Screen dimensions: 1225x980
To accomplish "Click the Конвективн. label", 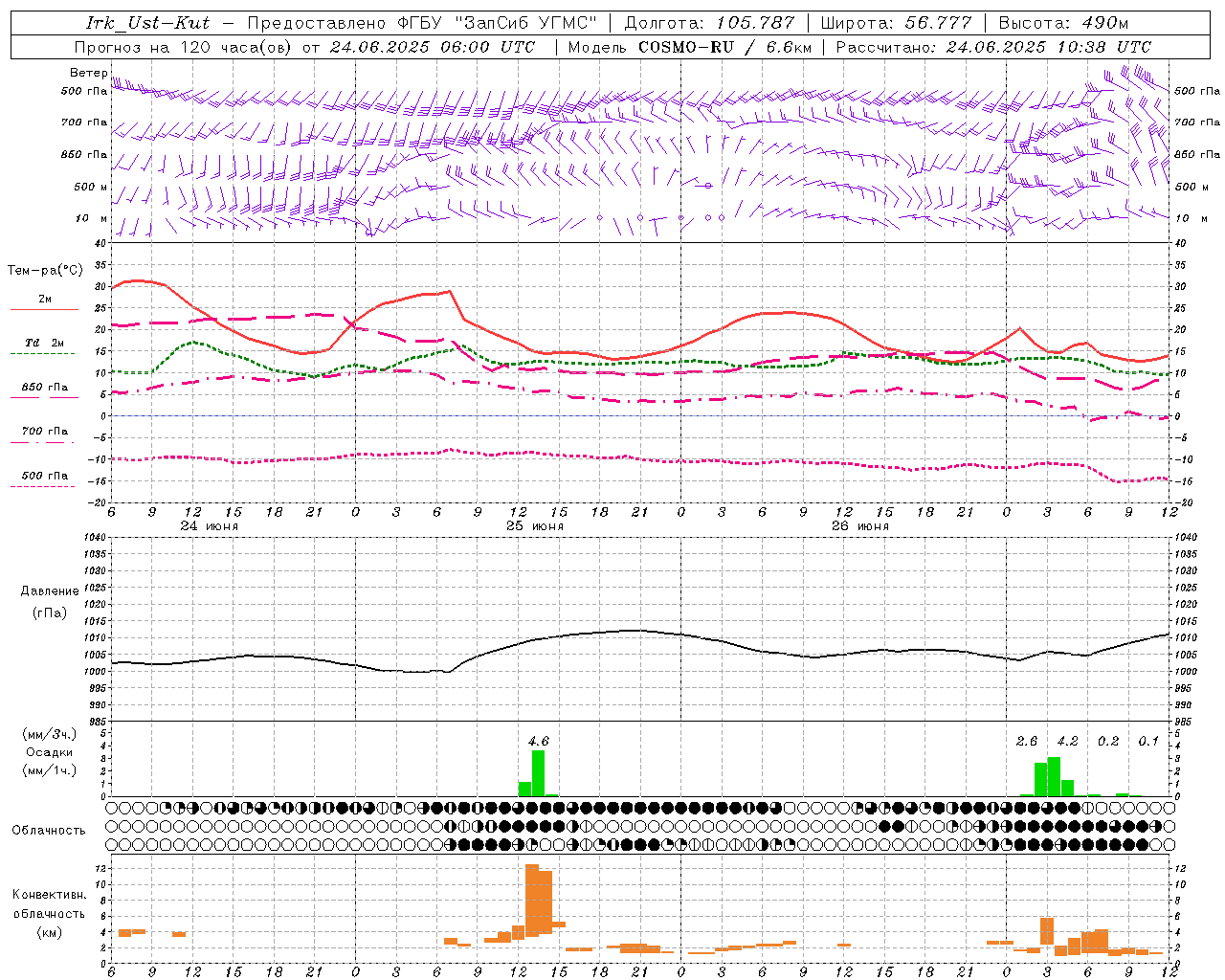I will tap(50, 895).
